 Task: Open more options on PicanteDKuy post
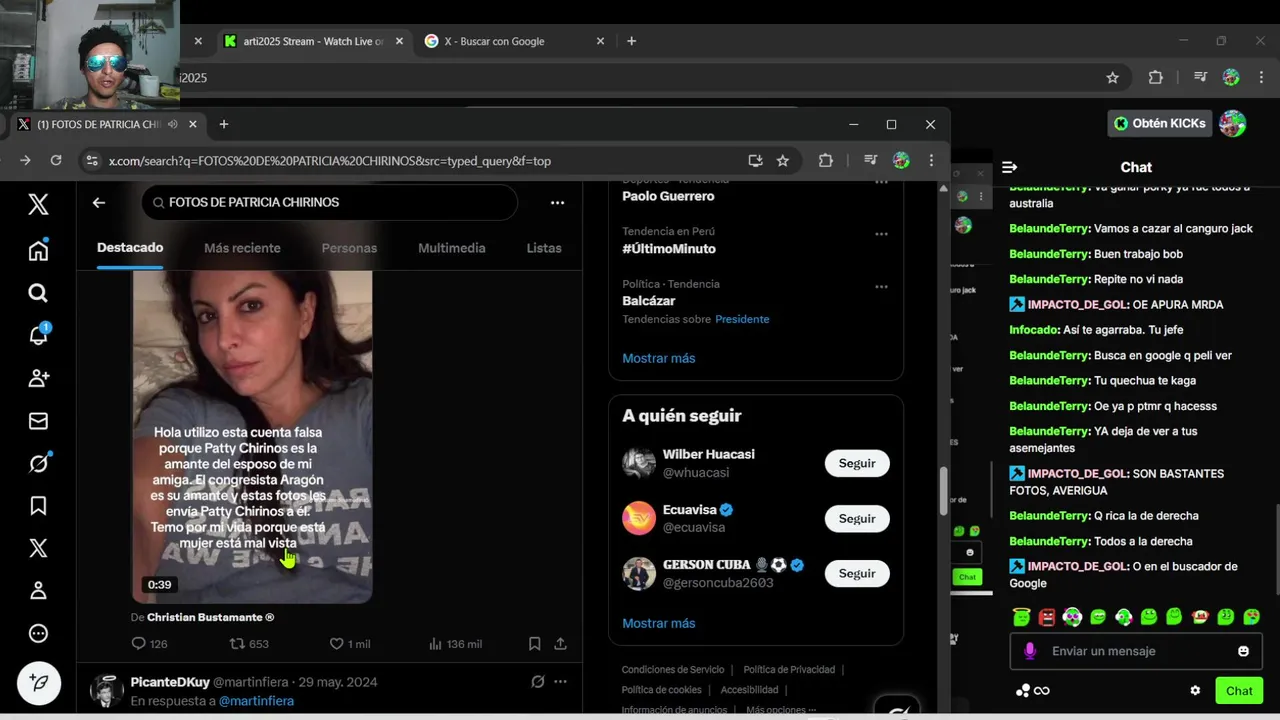[x=560, y=682]
